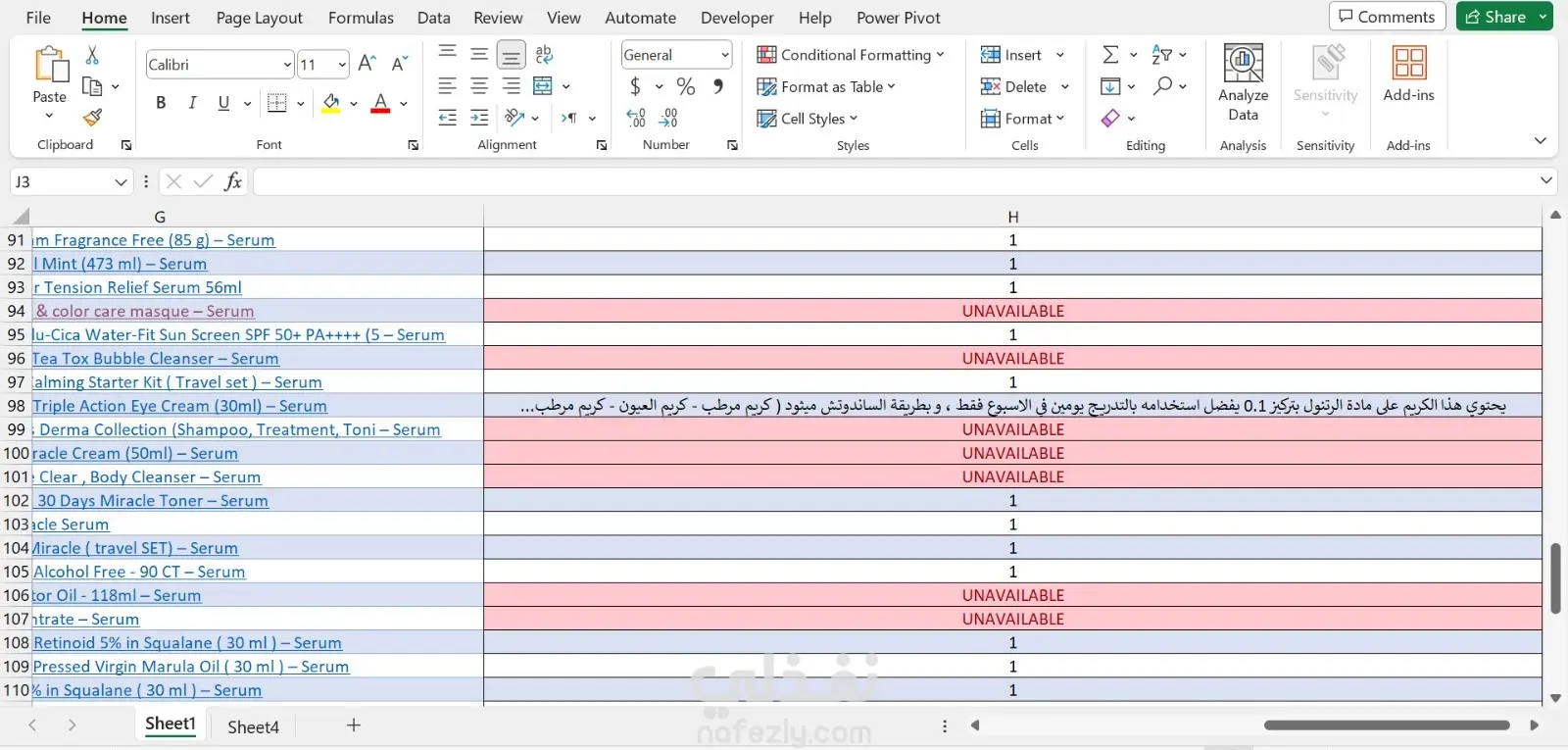The height and width of the screenshot is (750, 1568).
Task: Switch to the Page Layout tab
Action: click(260, 18)
